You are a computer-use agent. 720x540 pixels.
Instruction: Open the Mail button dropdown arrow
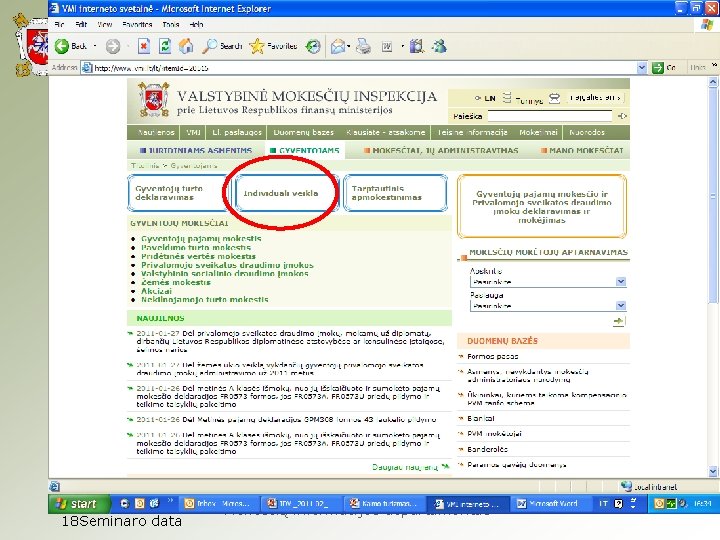(349, 46)
